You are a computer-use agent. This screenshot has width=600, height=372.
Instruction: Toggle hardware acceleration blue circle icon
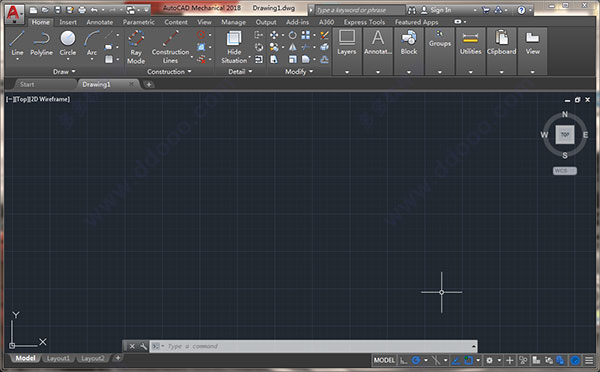click(x=575, y=360)
